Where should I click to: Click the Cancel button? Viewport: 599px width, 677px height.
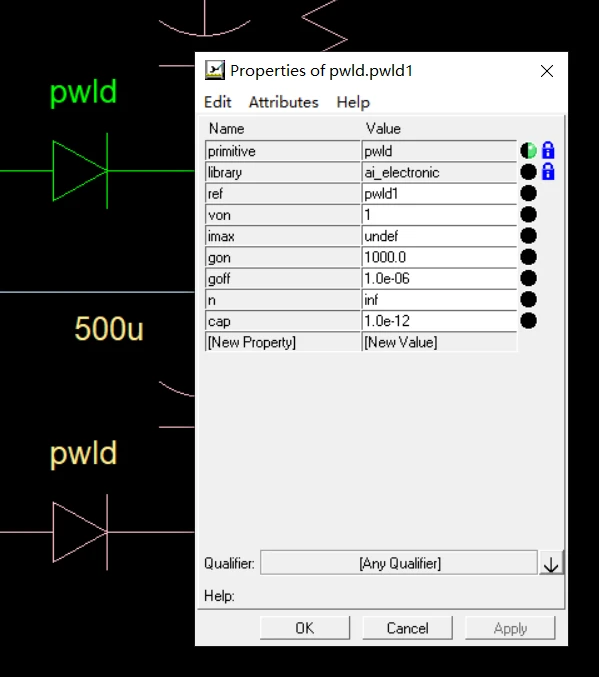point(408,628)
